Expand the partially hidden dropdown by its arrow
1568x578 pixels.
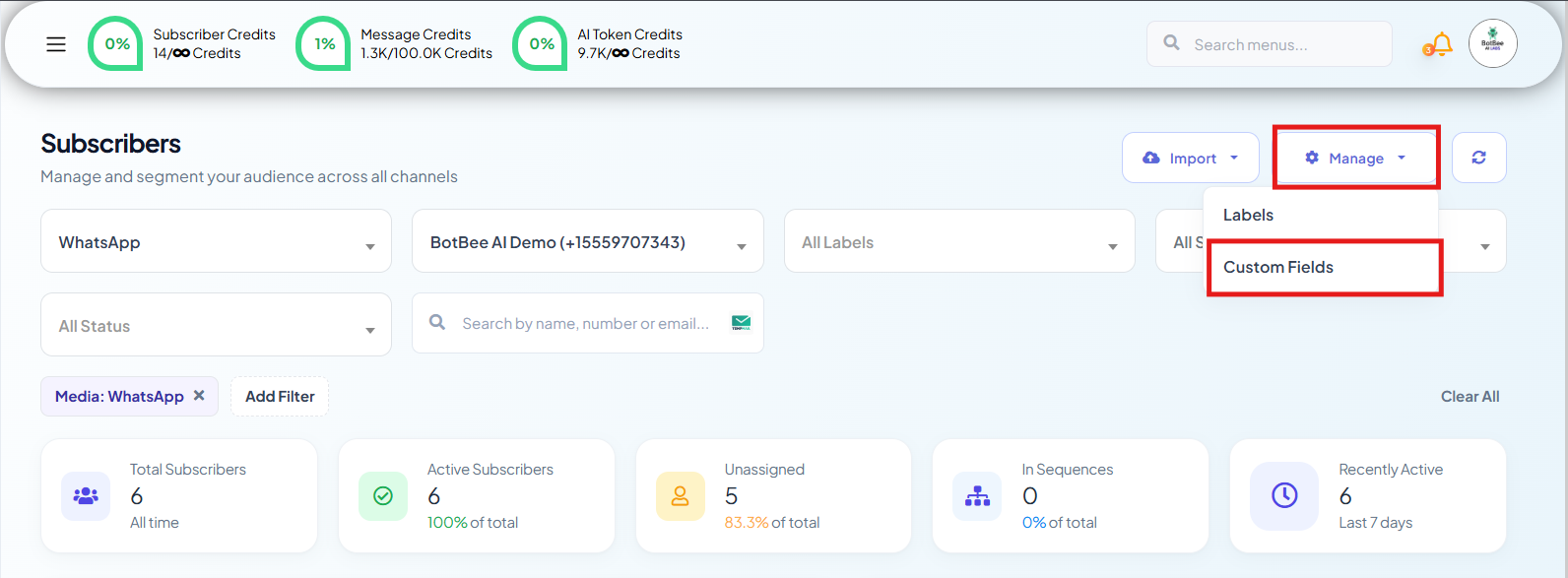[x=1484, y=247]
